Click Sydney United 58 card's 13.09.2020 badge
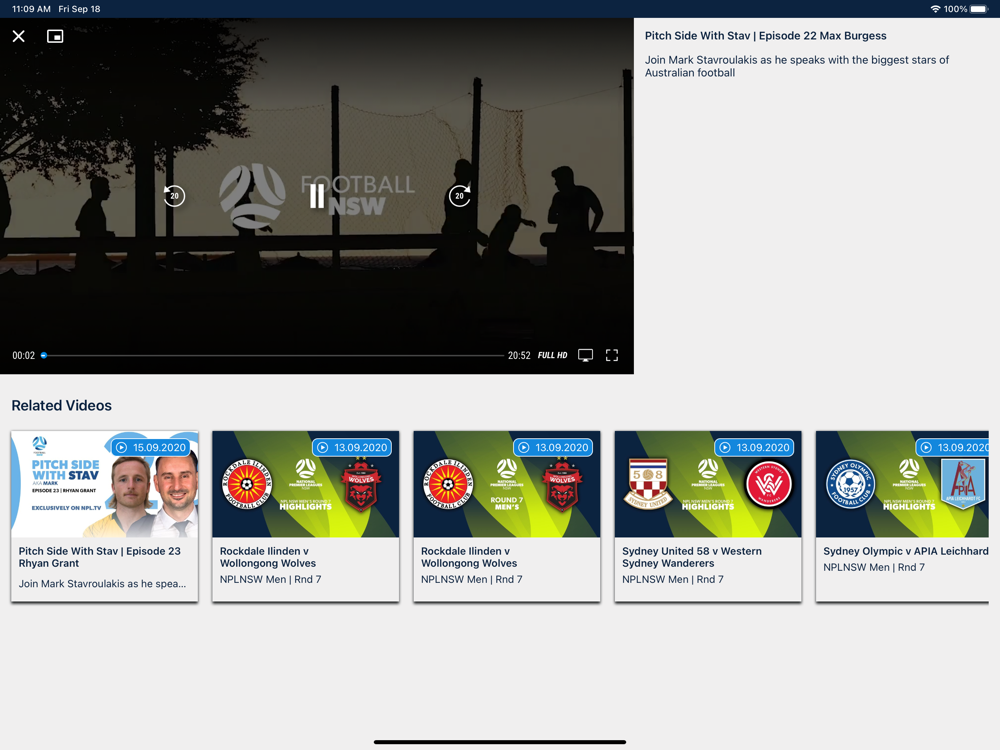This screenshot has width=1000, height=750. click(x=754, y=448)
